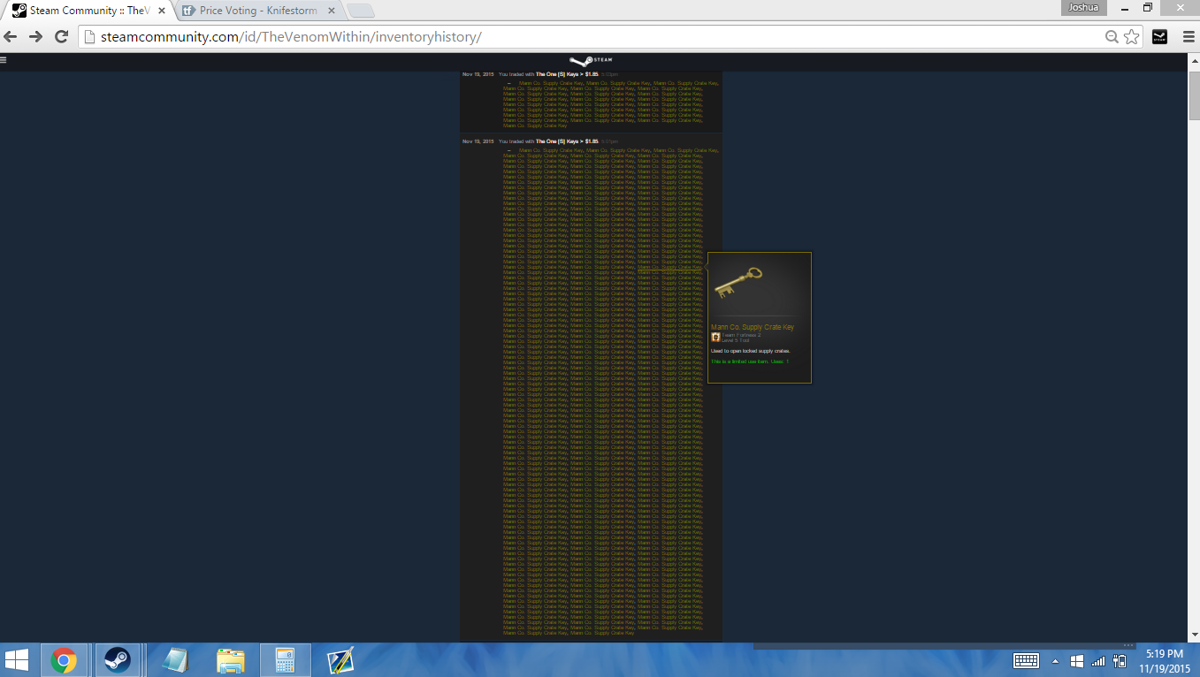Click the dark extension icon beside the star

(x=1160, y=37)
